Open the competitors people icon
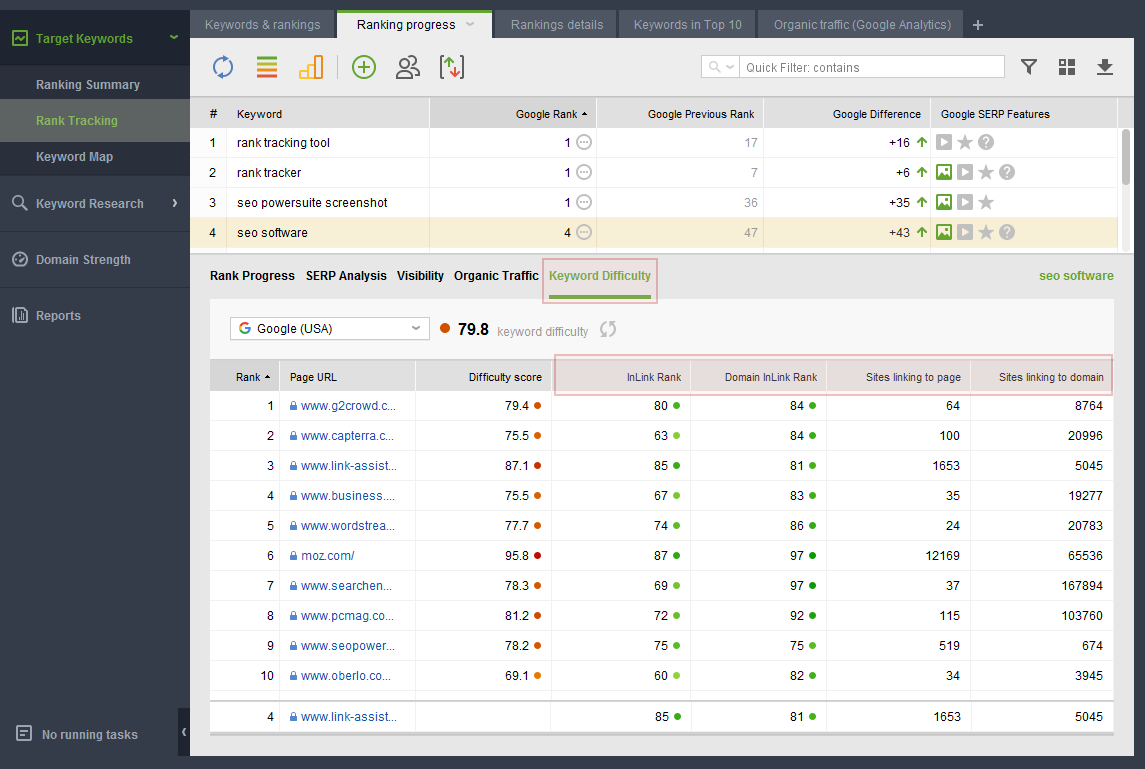The height and width of the screenshot is (769, 1145). click(x=407, y=67)
